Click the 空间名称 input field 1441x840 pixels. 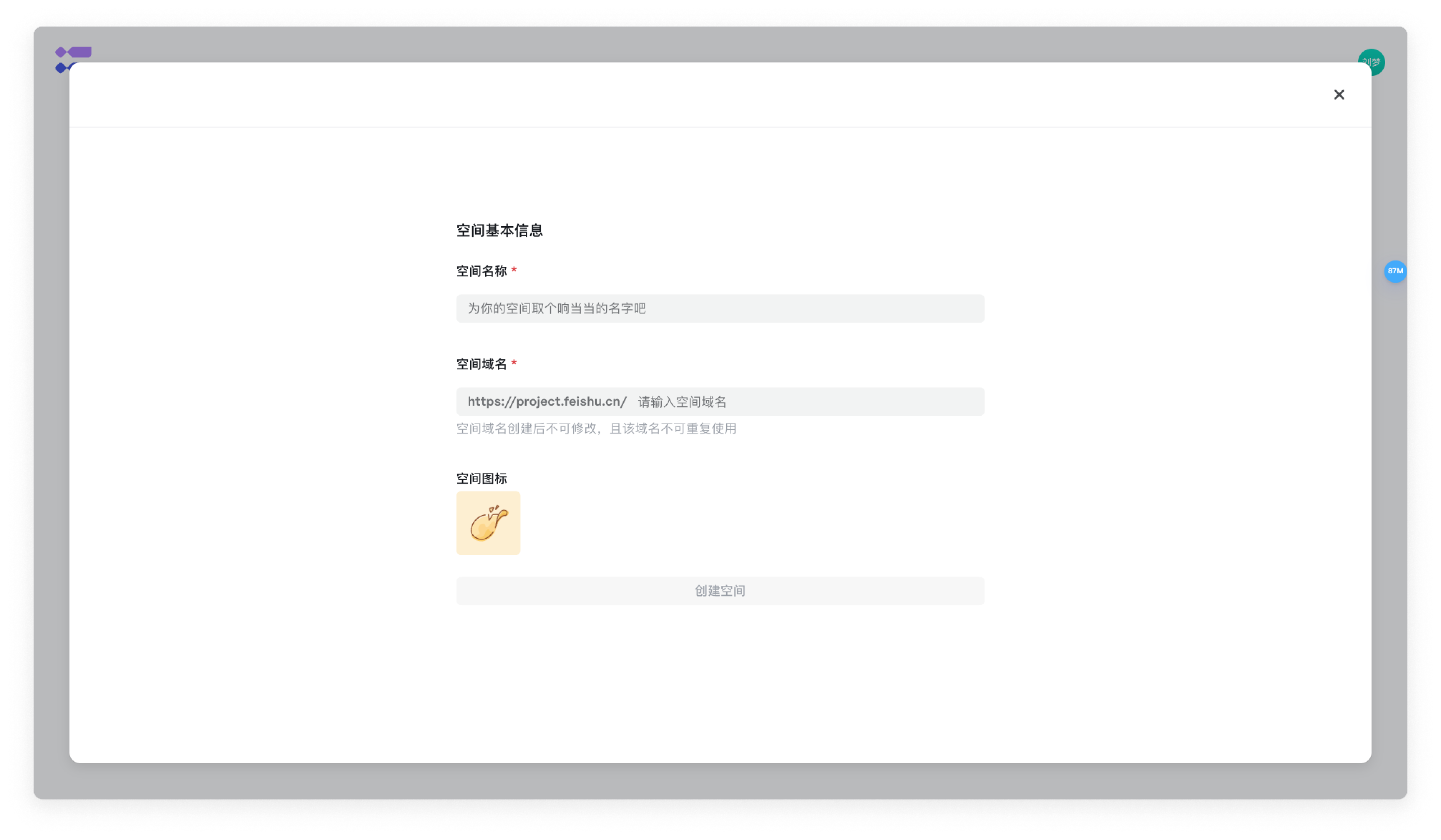720,308
